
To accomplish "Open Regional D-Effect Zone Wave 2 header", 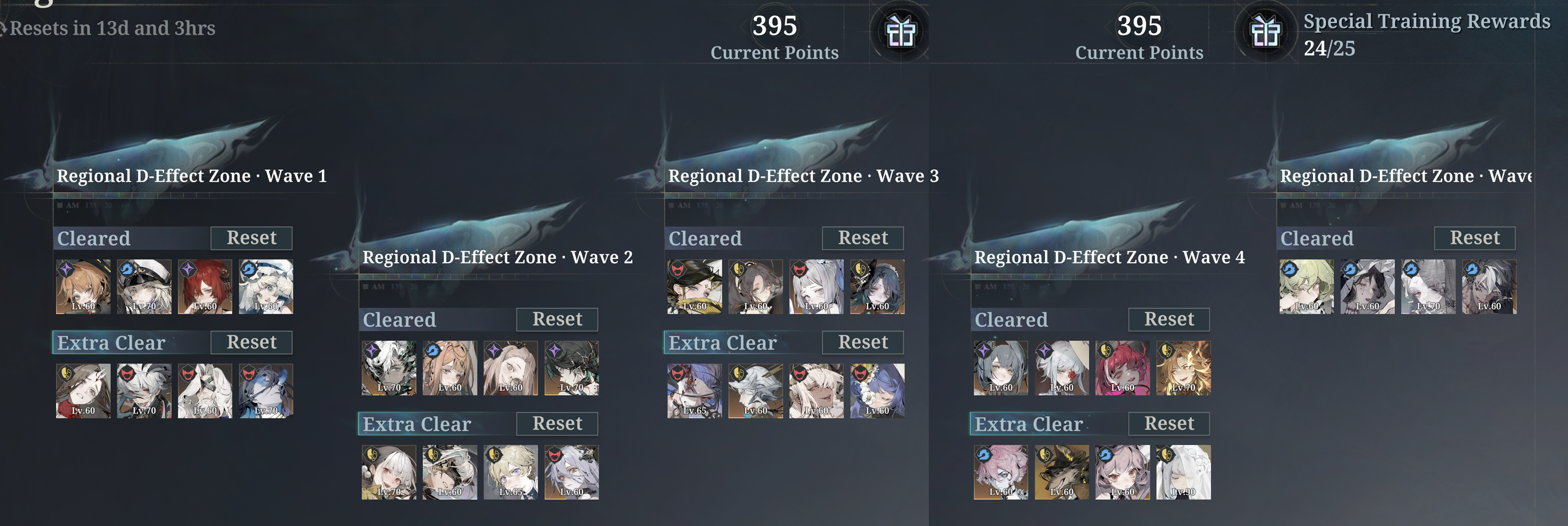I will click(497, 258).
